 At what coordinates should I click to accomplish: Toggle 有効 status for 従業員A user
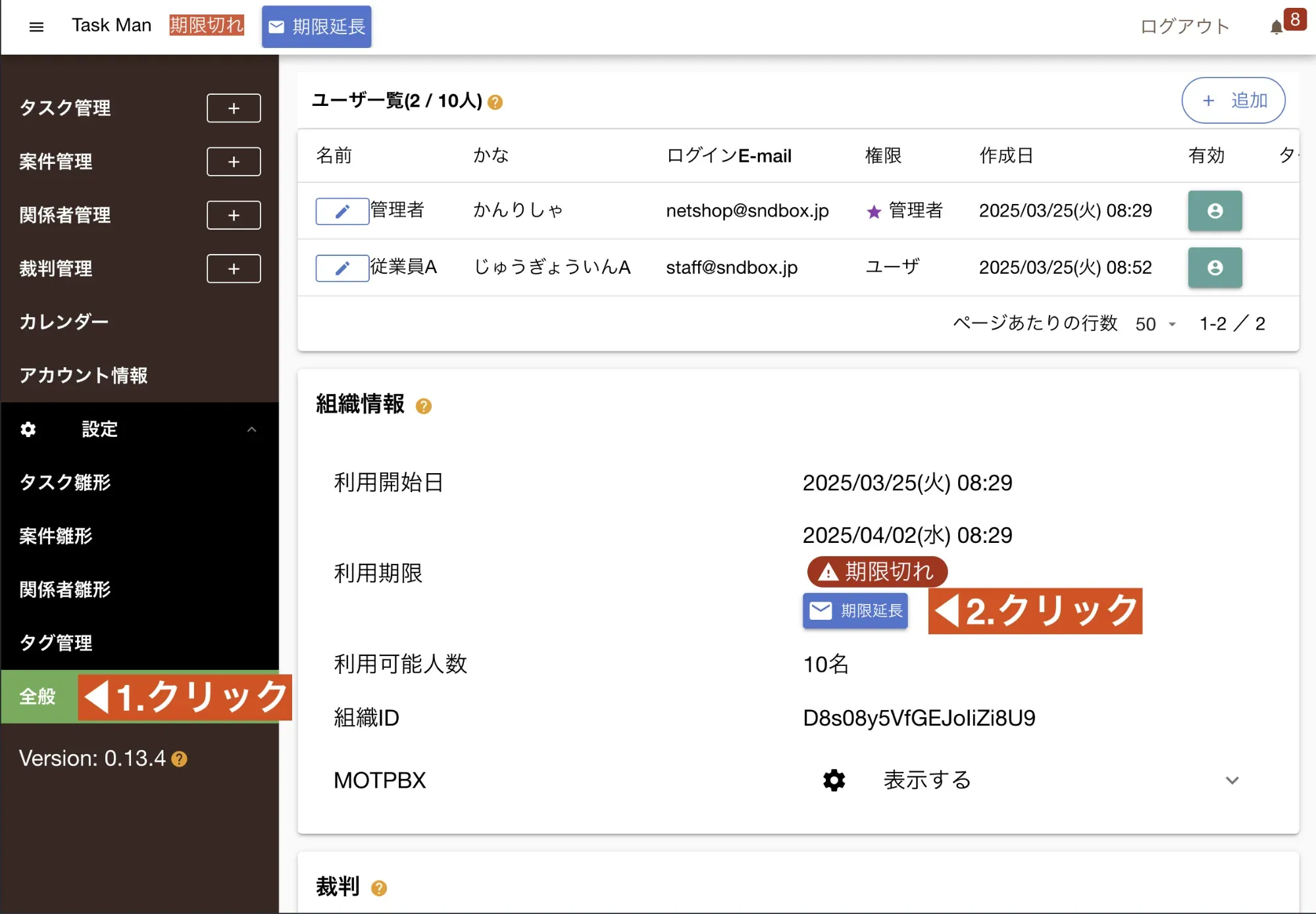point(1215,267)
